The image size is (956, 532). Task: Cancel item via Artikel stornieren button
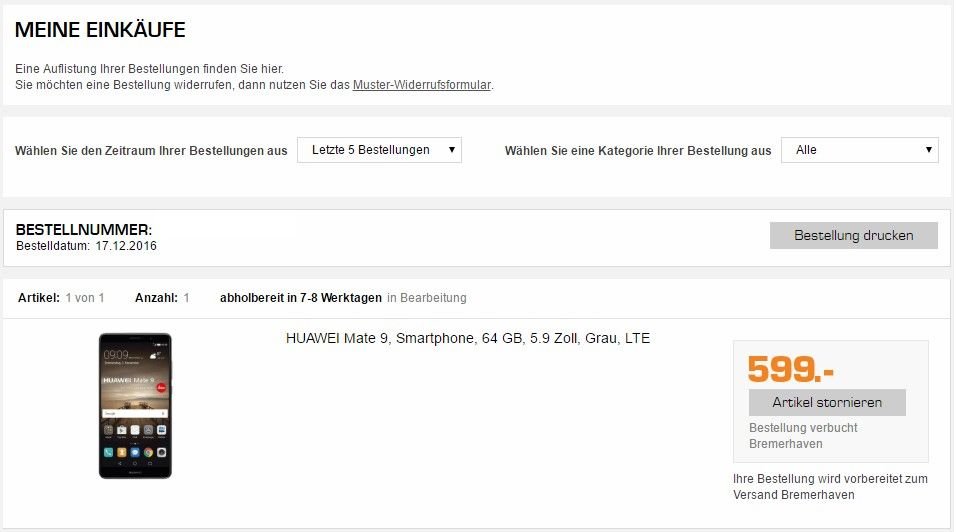827,402
